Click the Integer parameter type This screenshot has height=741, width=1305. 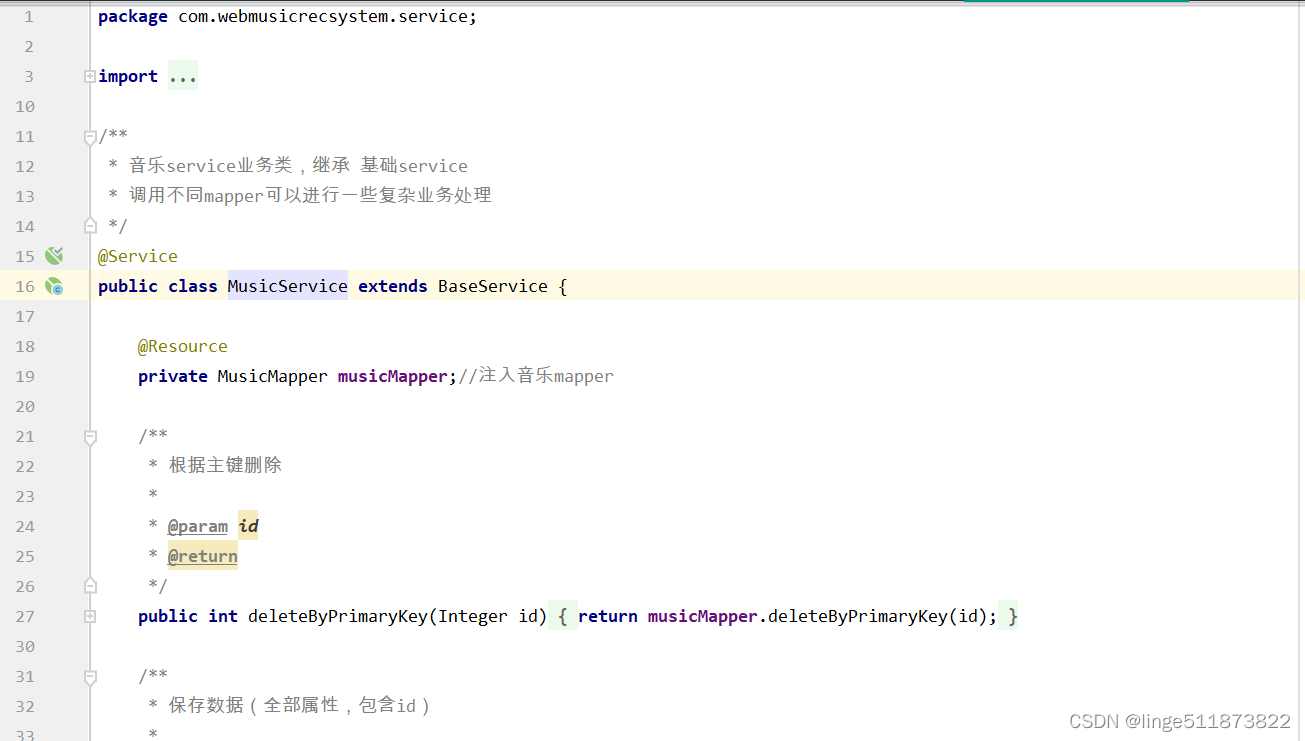(x=473, y=616)
